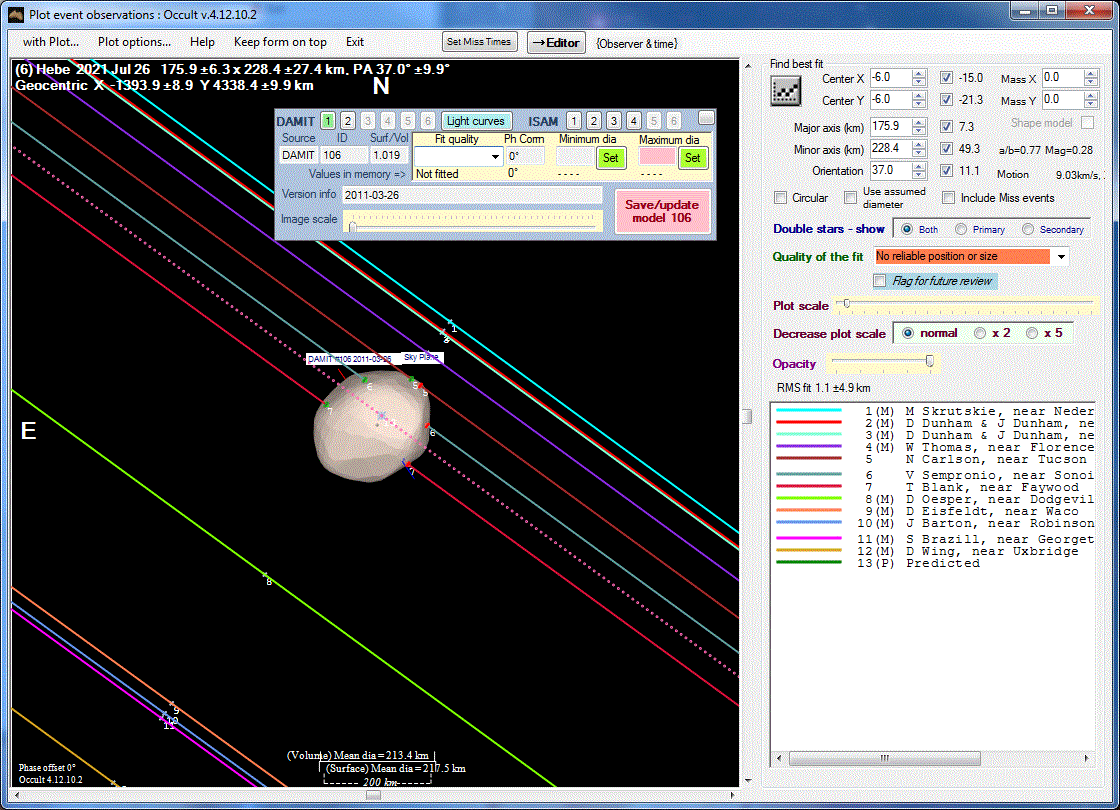Open the Fit quality dropdown

pos(495,156)
